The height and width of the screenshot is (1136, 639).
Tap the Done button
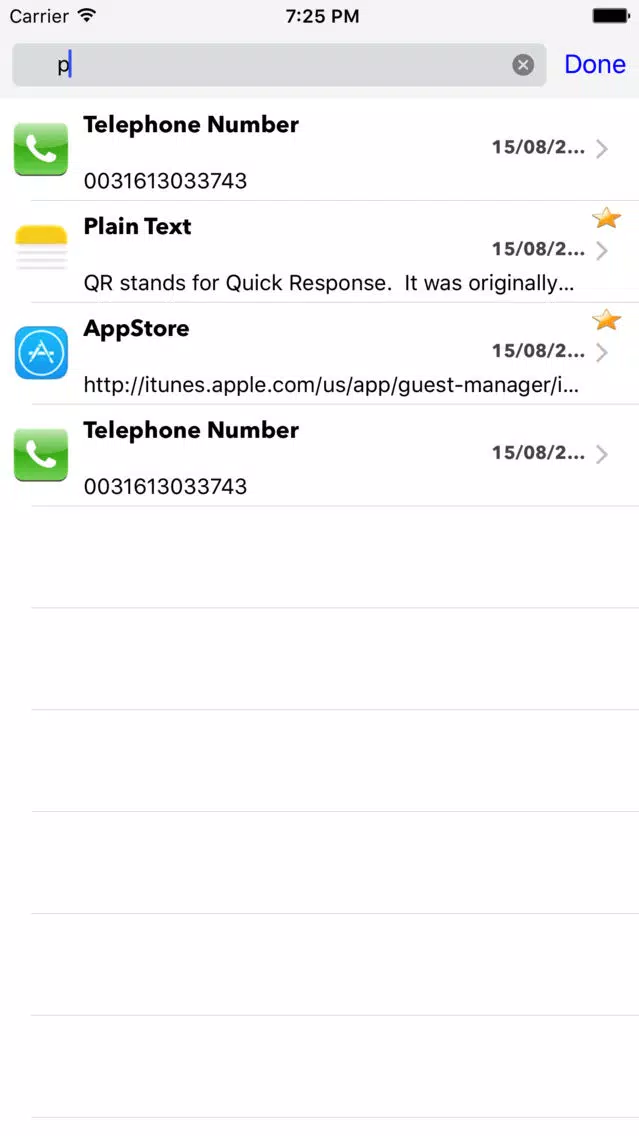coord(595,64)
